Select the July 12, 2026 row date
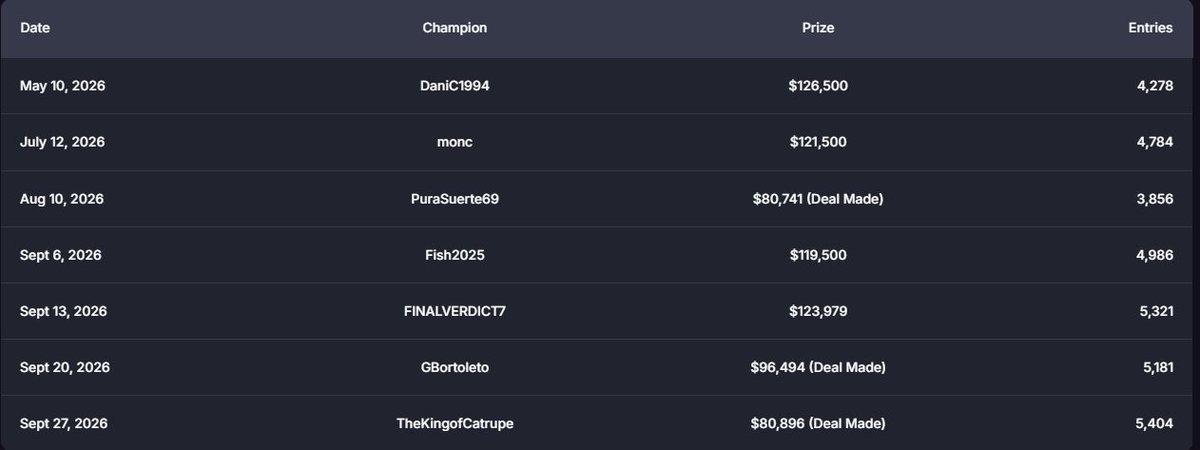The image size is (1200, 450). pyautogui.click(x=62, y=142)
